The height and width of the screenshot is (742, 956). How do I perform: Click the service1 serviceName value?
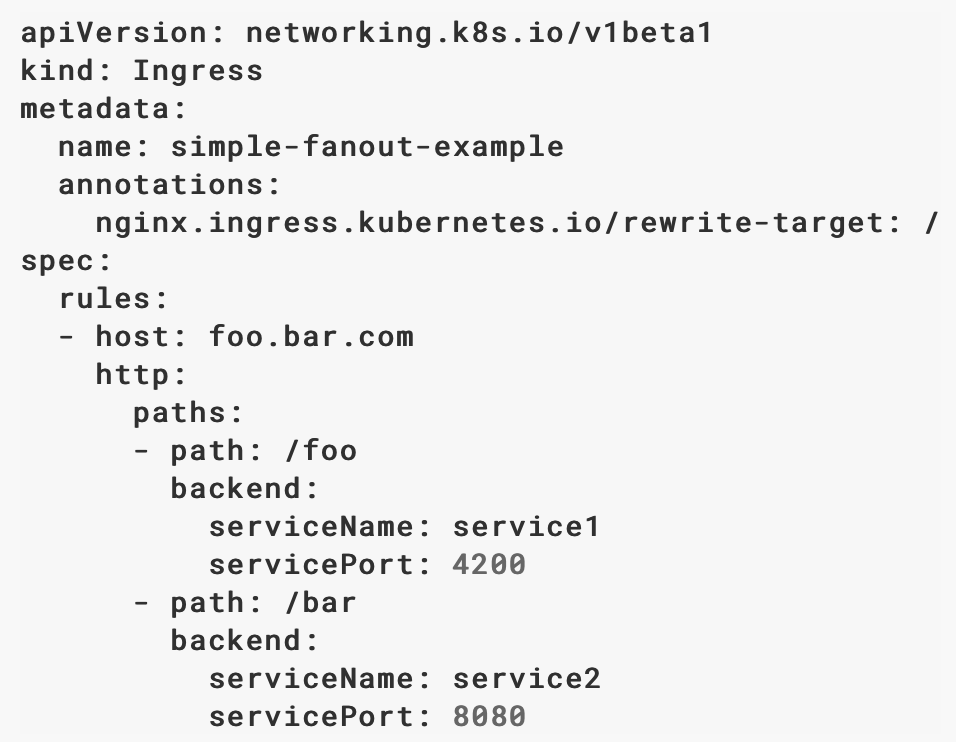point(527,527)
